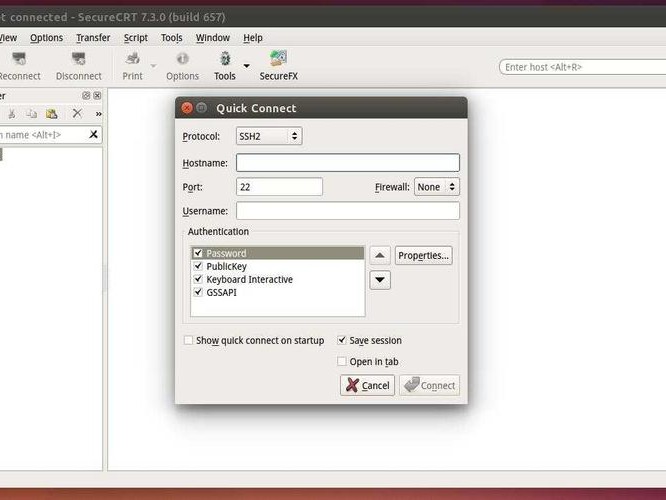The height and width of the screenshot is (500, 666).
Task: Click the copy icon in session manager
Action: pos(31,113)
